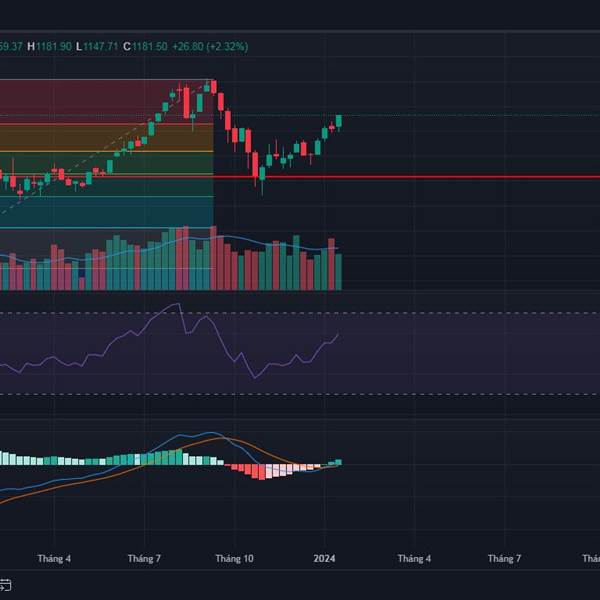The height and width of the screenshot is (600, 600).
Task: Click the High value 1181.90
Action: coord(54,47)
